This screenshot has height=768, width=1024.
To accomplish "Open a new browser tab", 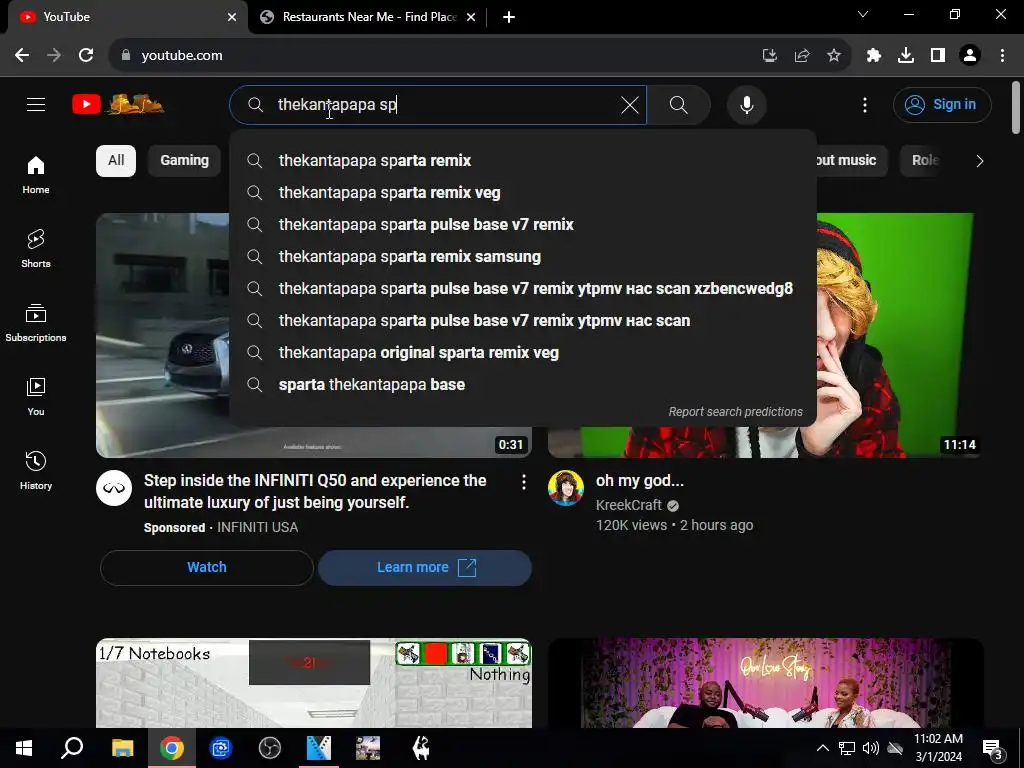I will pyautogui.click(x=509, y=17).
